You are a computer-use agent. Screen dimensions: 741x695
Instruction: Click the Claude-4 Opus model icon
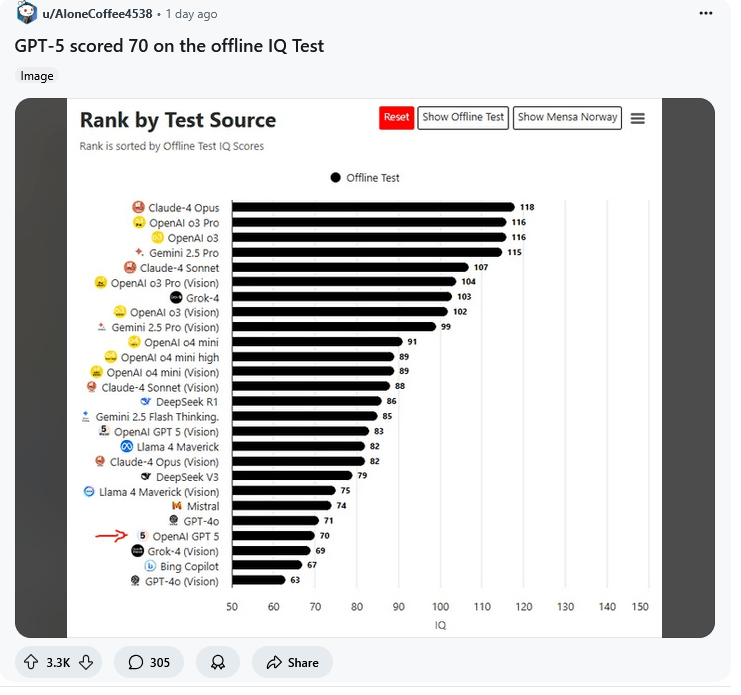138,207
